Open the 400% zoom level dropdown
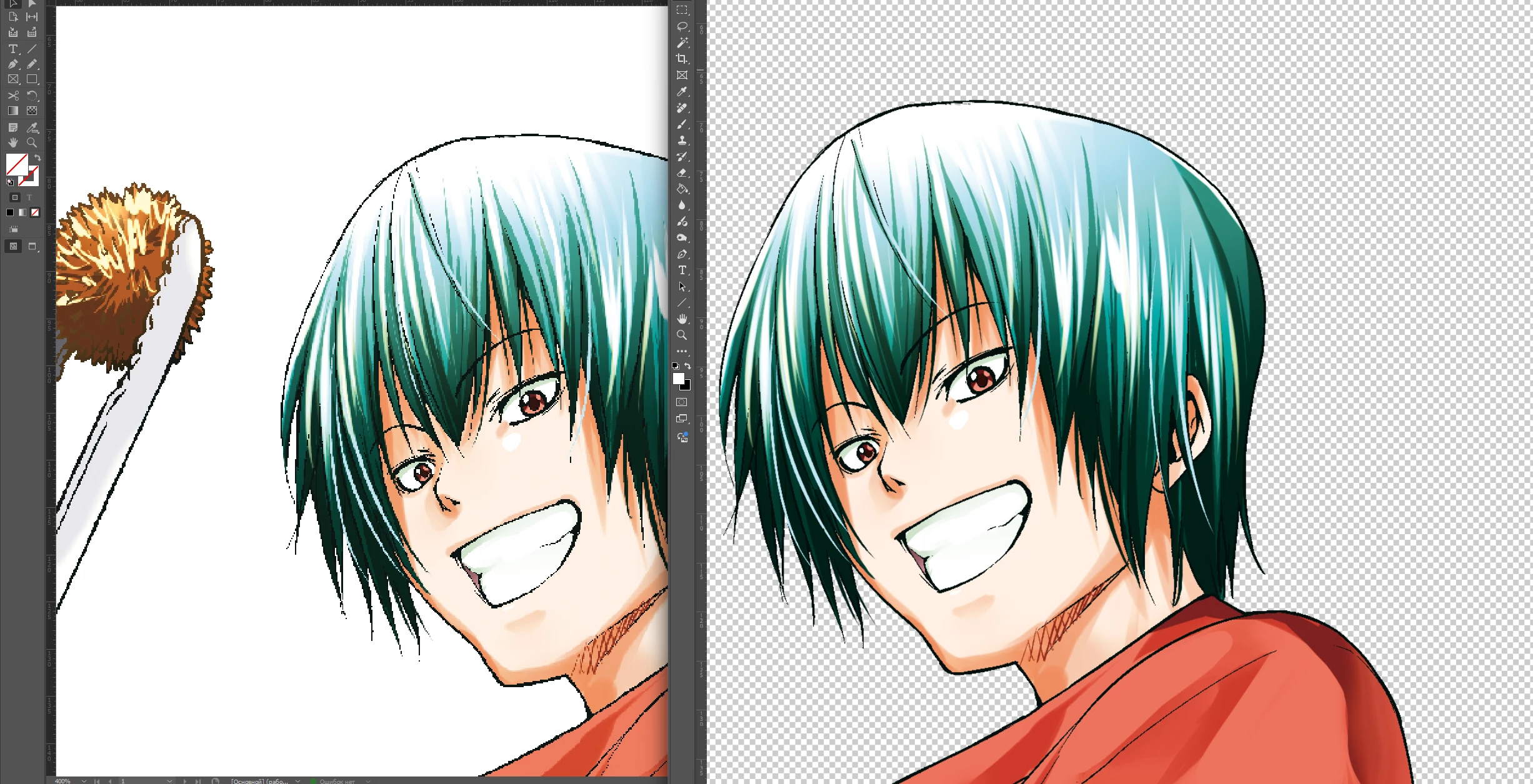This screenshot has height=784, width=1533. tap(84, 781)
